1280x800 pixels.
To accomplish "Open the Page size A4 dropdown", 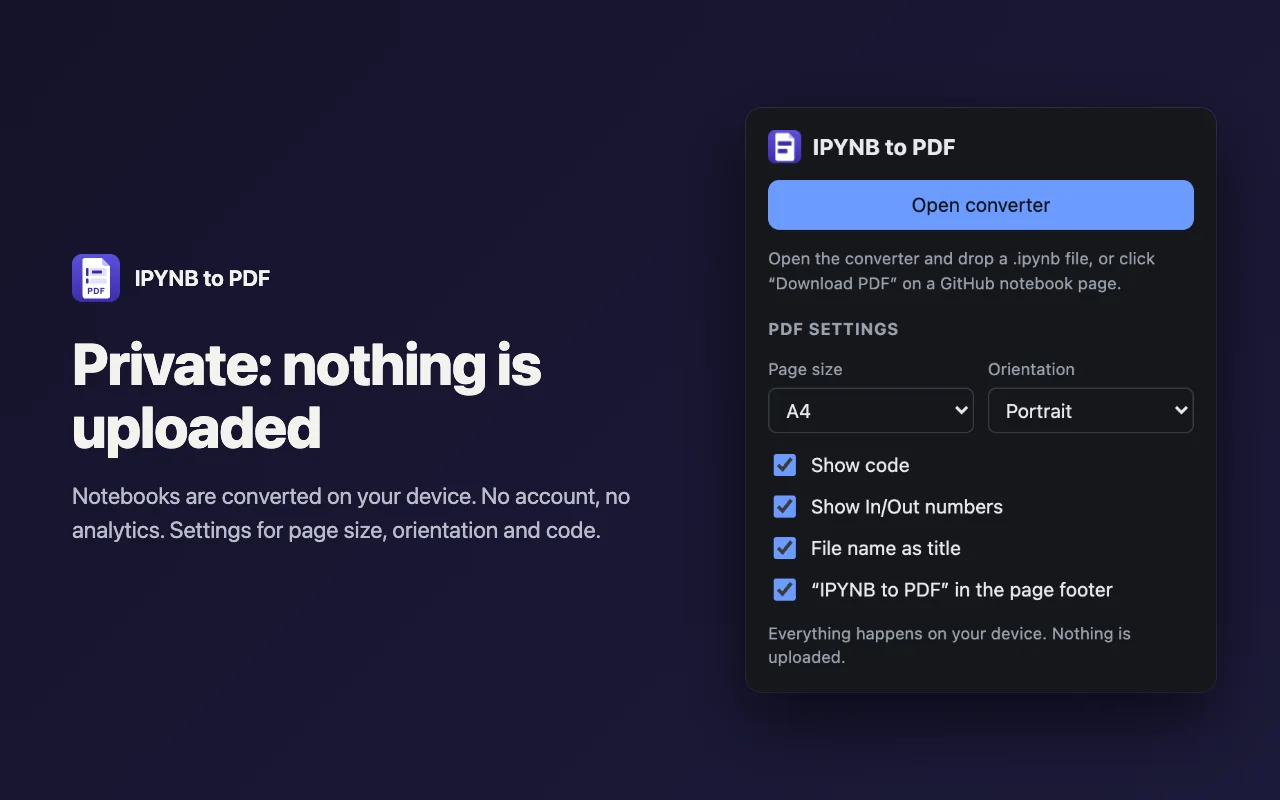I will click(x=870, y=410).
